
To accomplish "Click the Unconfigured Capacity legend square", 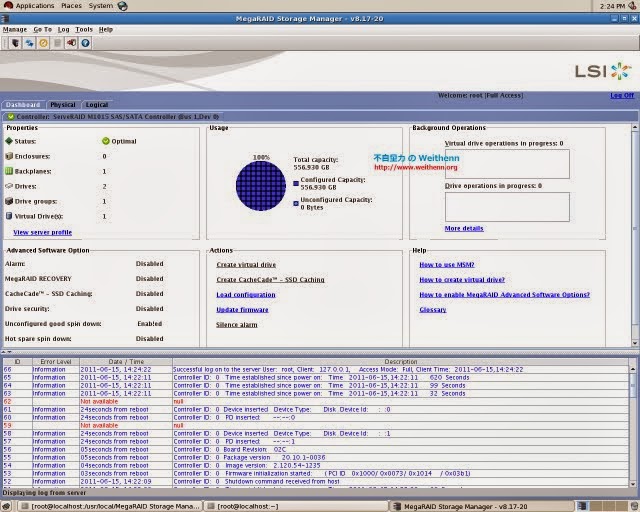I will point(296,203).
